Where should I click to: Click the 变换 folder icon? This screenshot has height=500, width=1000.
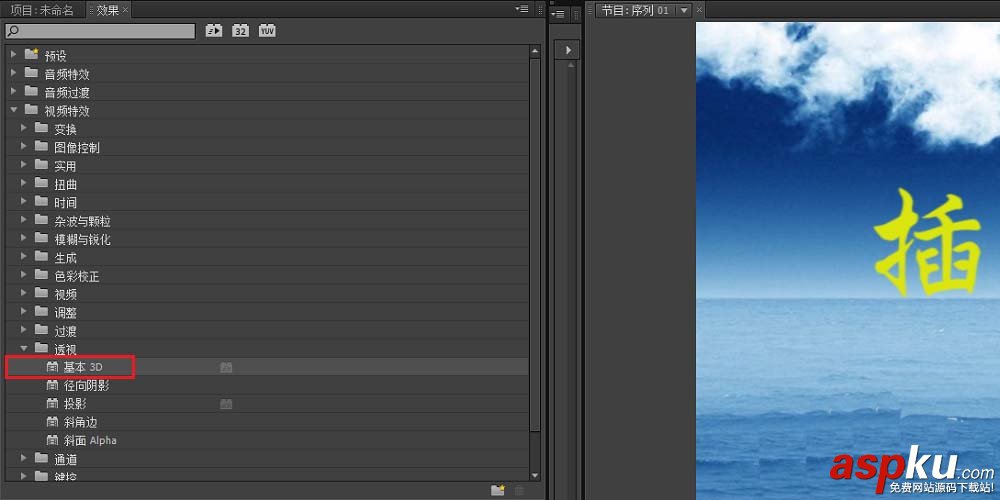coord(41,128)
